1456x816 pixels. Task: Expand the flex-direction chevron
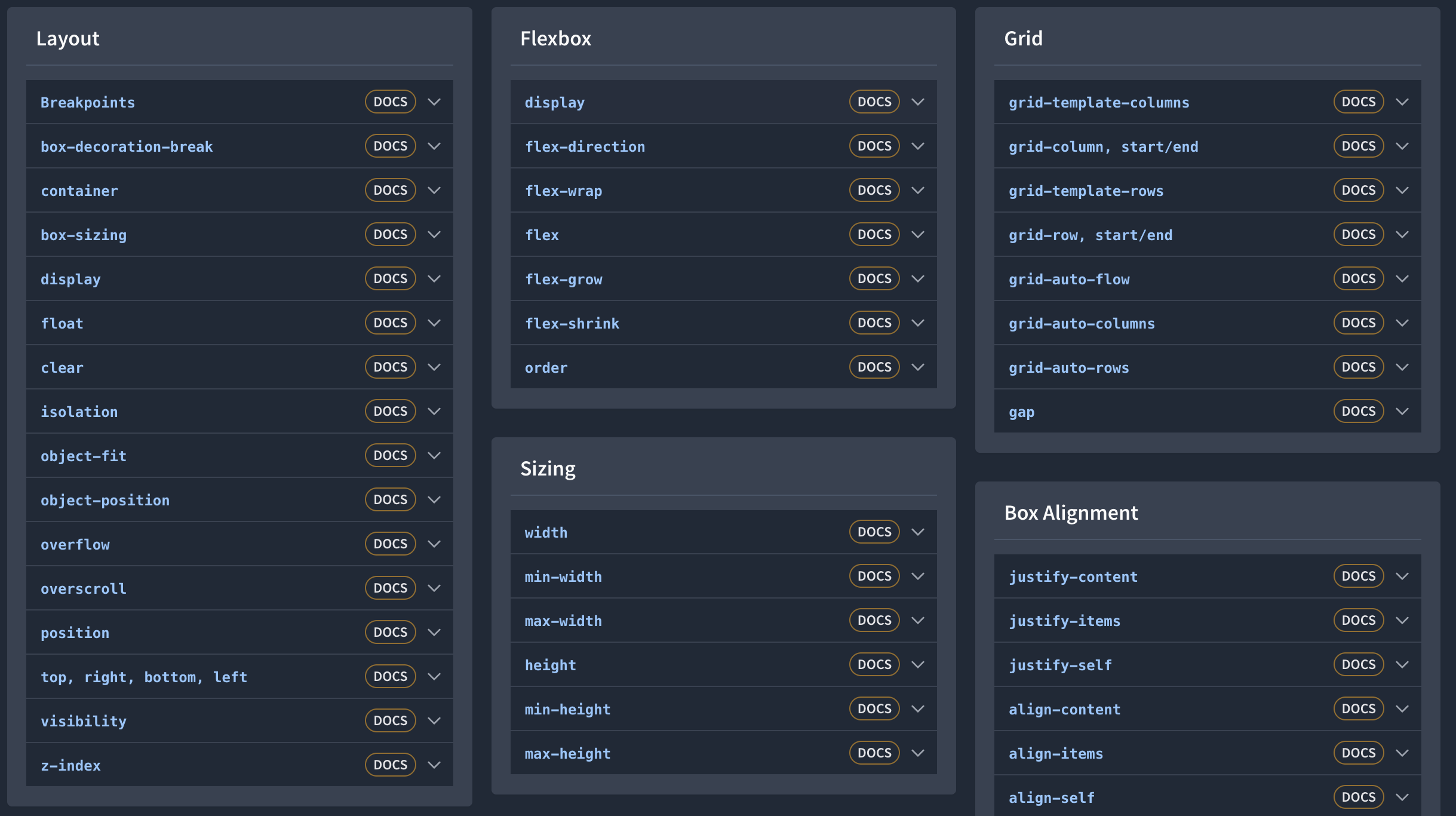pyautogui.click(x=918, y=146)
